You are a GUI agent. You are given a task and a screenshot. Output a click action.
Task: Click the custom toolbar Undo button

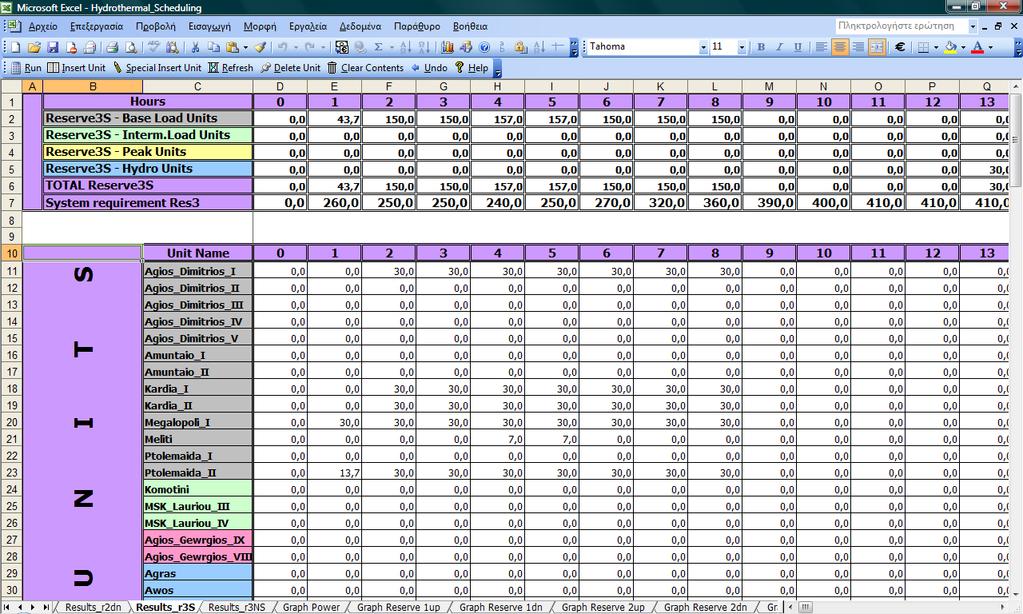[429, 68]
